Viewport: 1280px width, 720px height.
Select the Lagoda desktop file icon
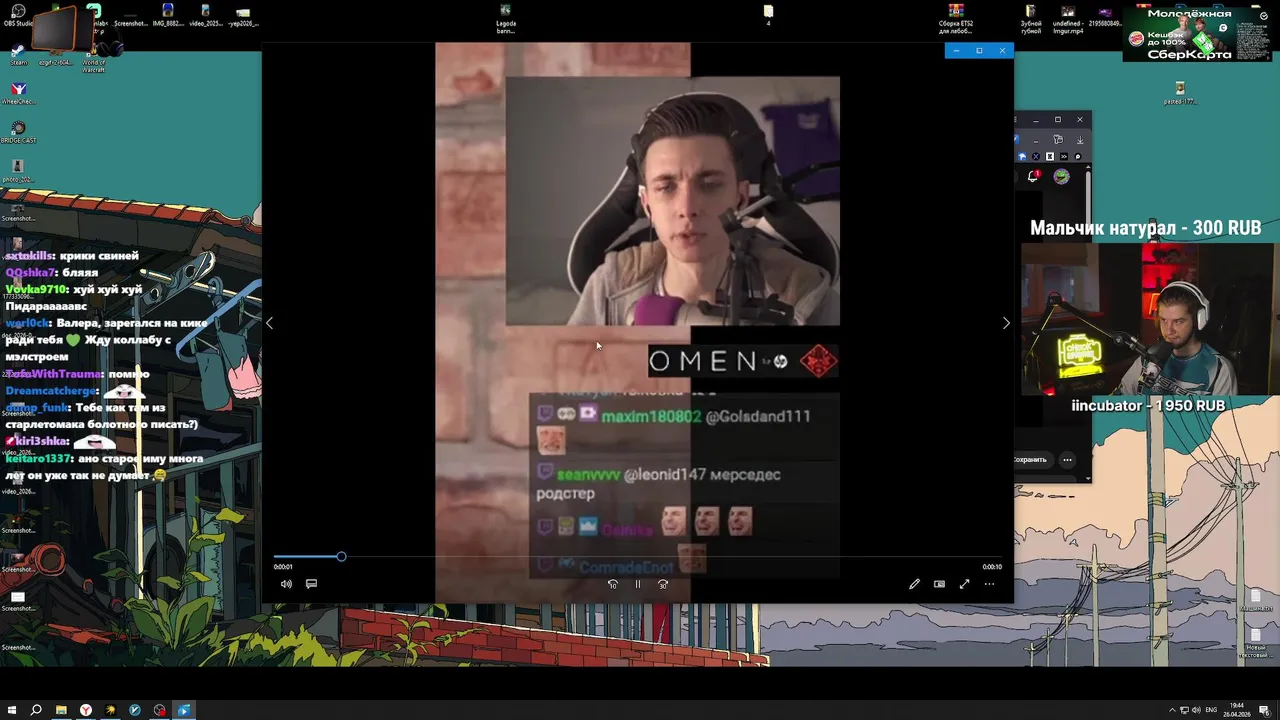tap(506, 17)
